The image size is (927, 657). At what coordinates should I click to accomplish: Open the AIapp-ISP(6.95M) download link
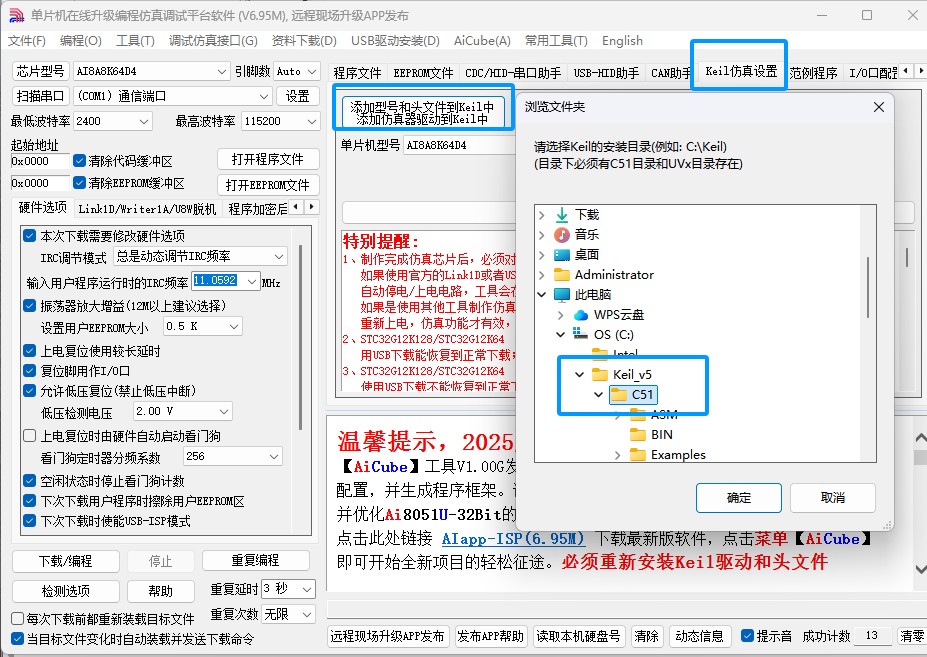point(513,539)
